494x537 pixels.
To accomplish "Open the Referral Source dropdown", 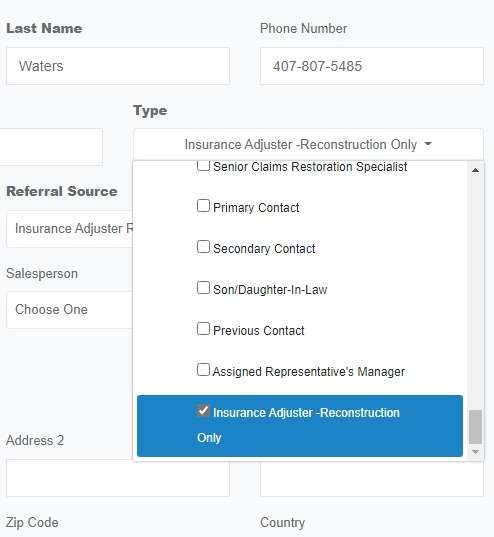I will pyautogui.click(x=70, y=229).
